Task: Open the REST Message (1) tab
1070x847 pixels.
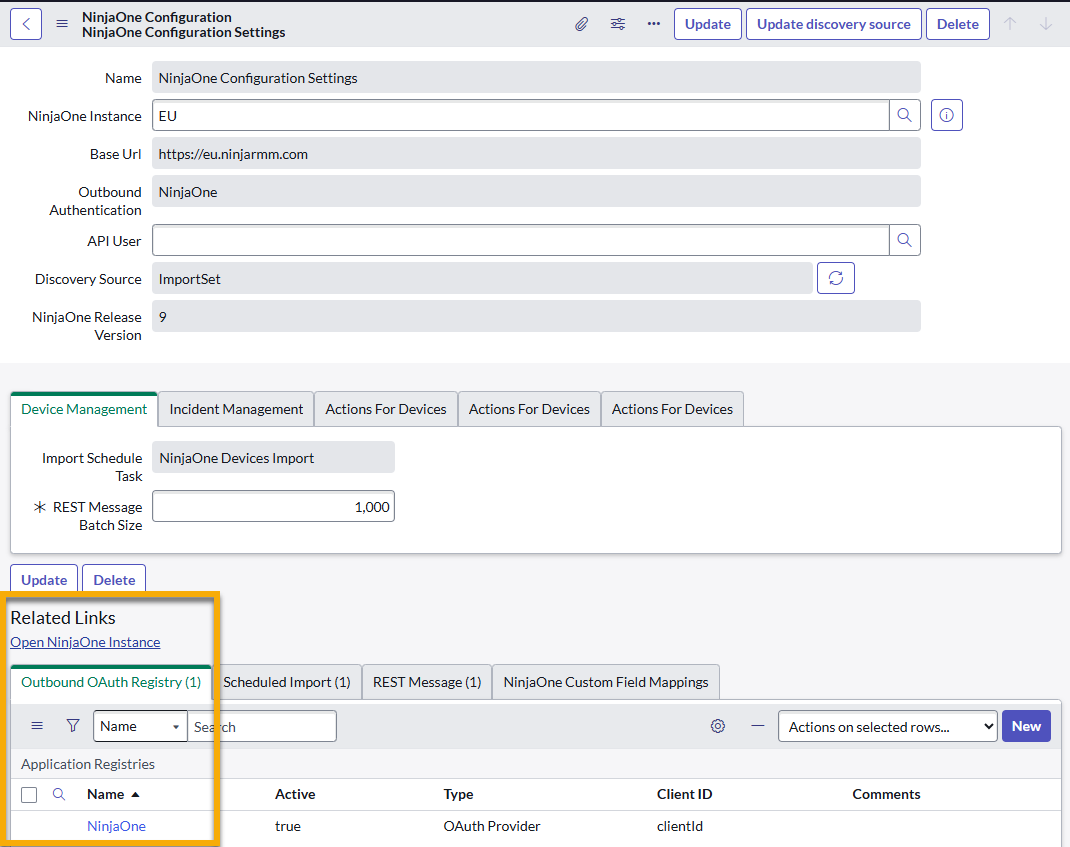Action: click(426, 681)
